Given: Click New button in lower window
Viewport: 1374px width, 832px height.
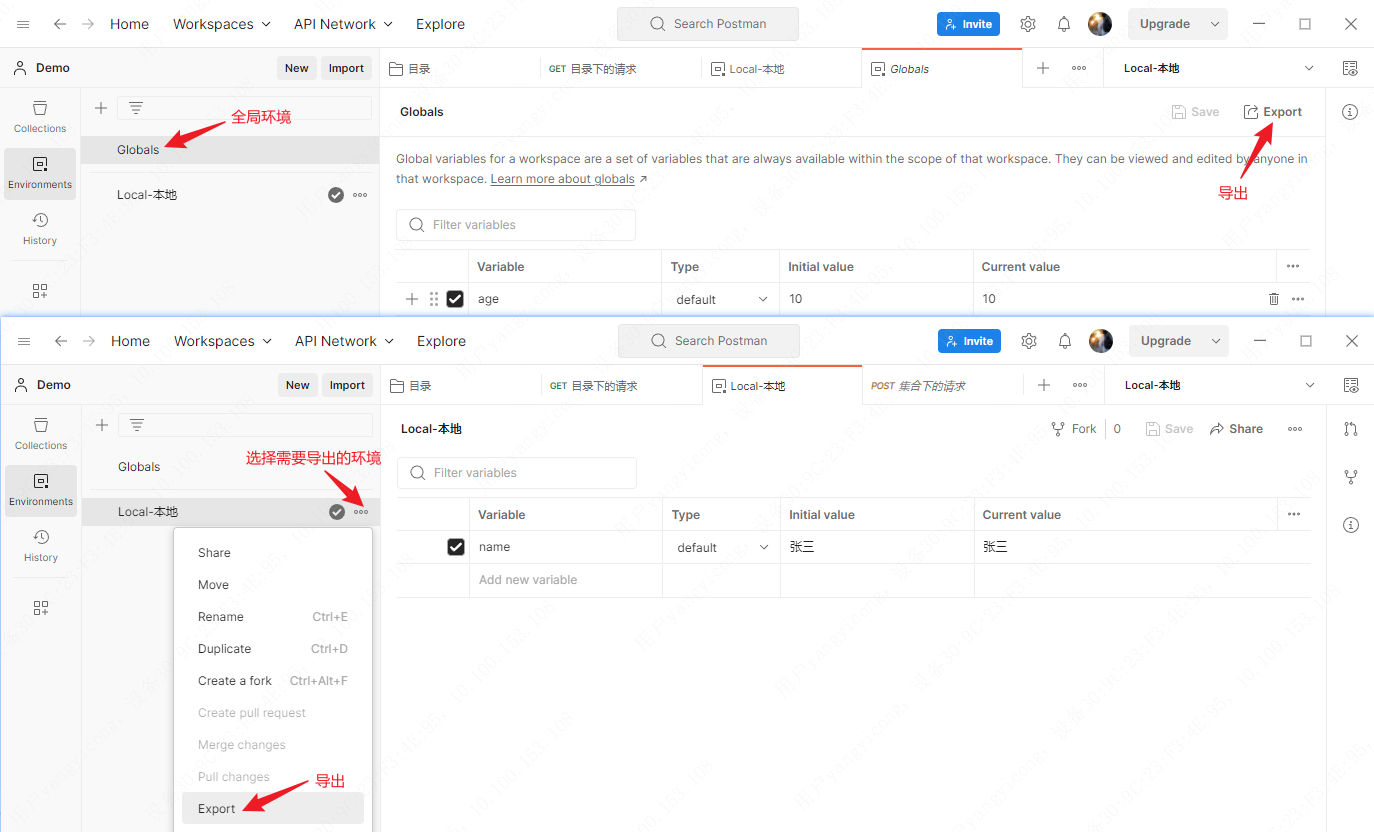Looking at the screenshot, I should [x=298, y=385].
